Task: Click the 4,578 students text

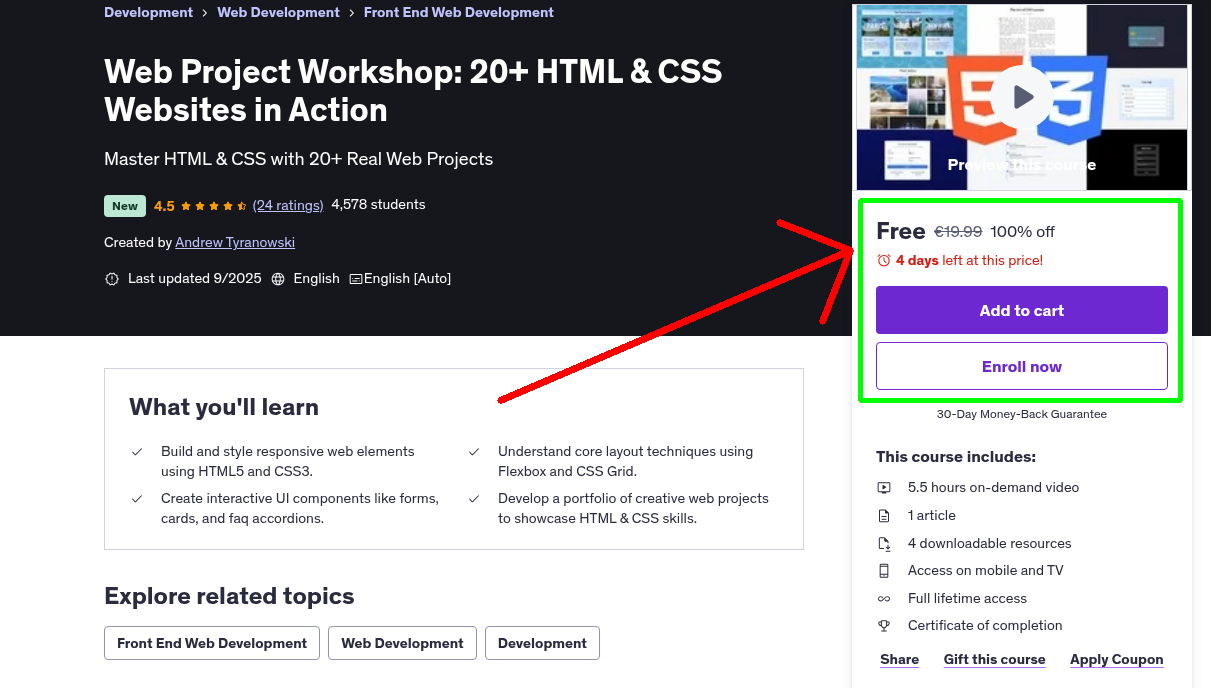Action: tap(378, 204)
